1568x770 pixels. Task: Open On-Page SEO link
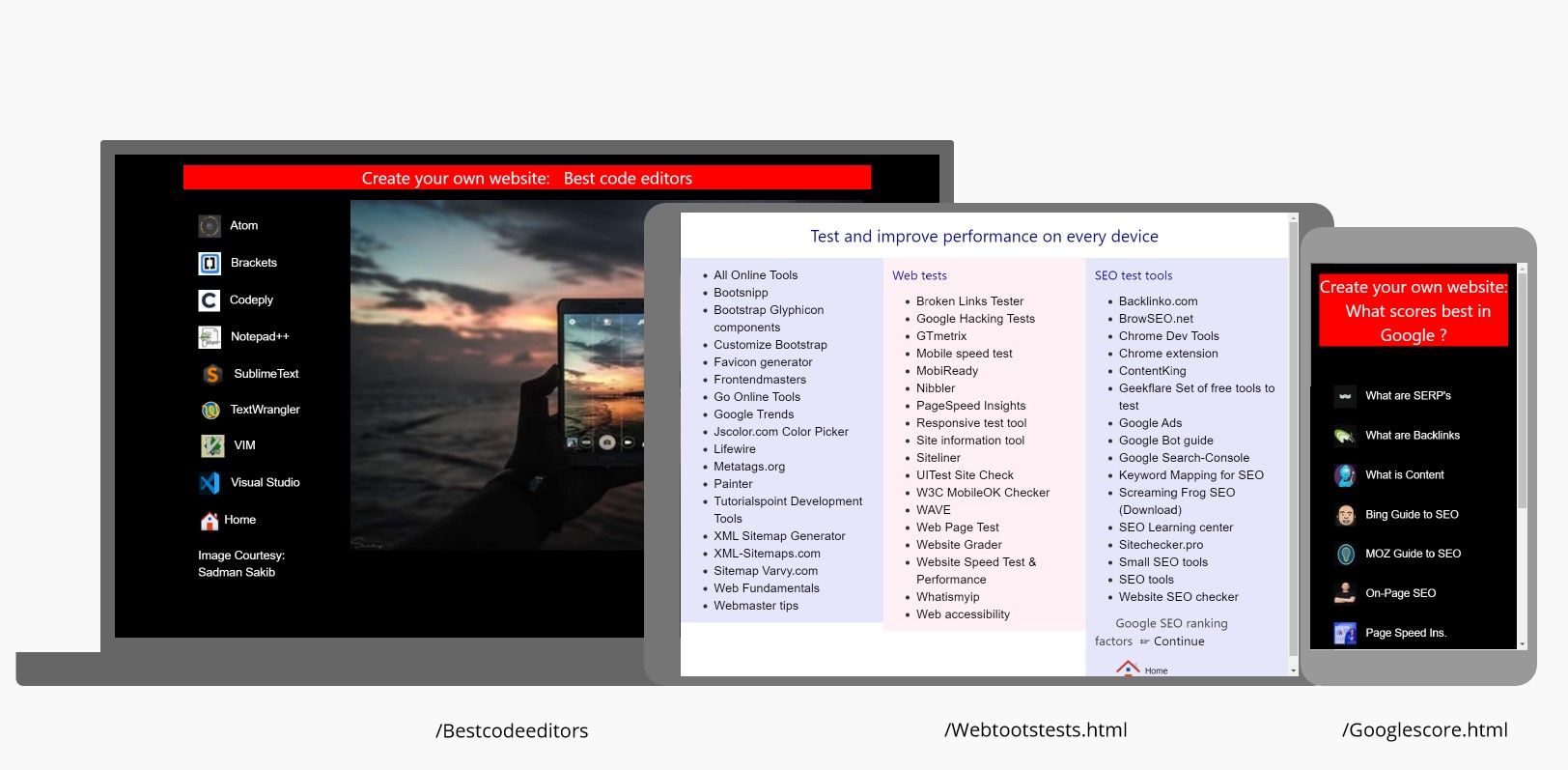1400,593
